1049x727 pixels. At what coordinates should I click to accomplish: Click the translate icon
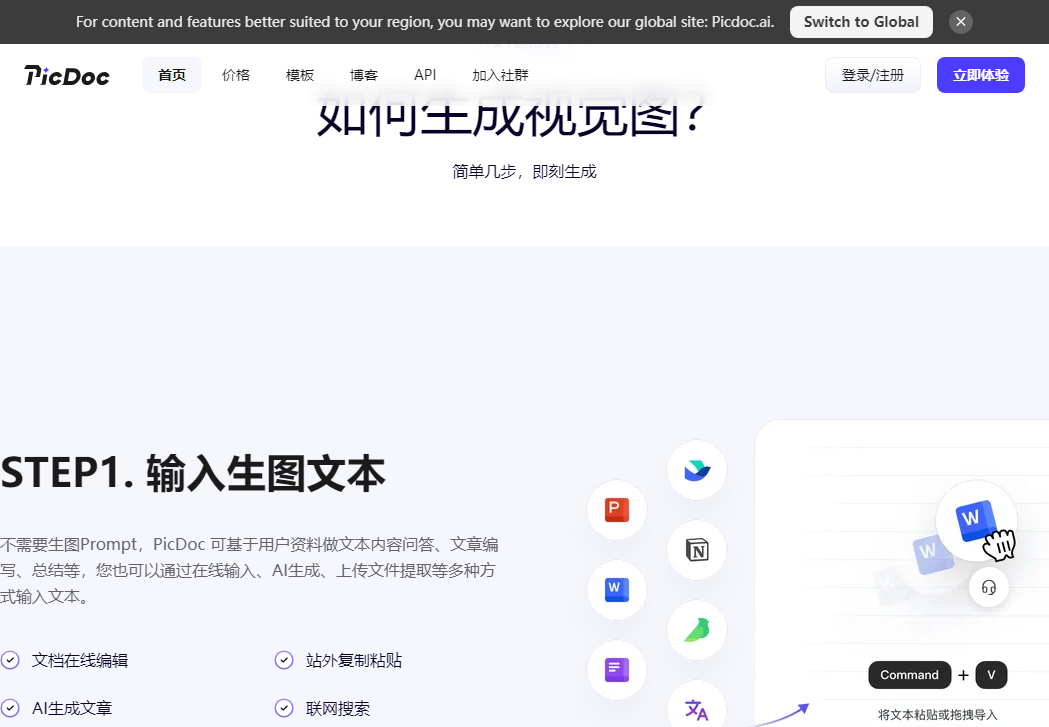pos(697,706)
